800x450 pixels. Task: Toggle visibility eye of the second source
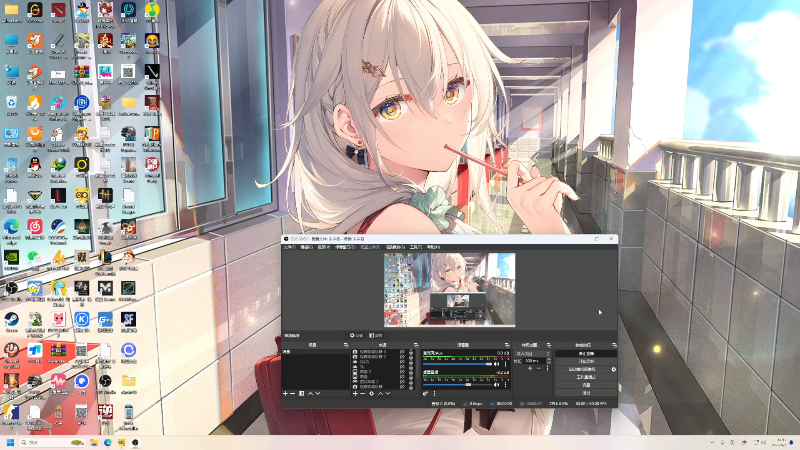coord(402,357)
